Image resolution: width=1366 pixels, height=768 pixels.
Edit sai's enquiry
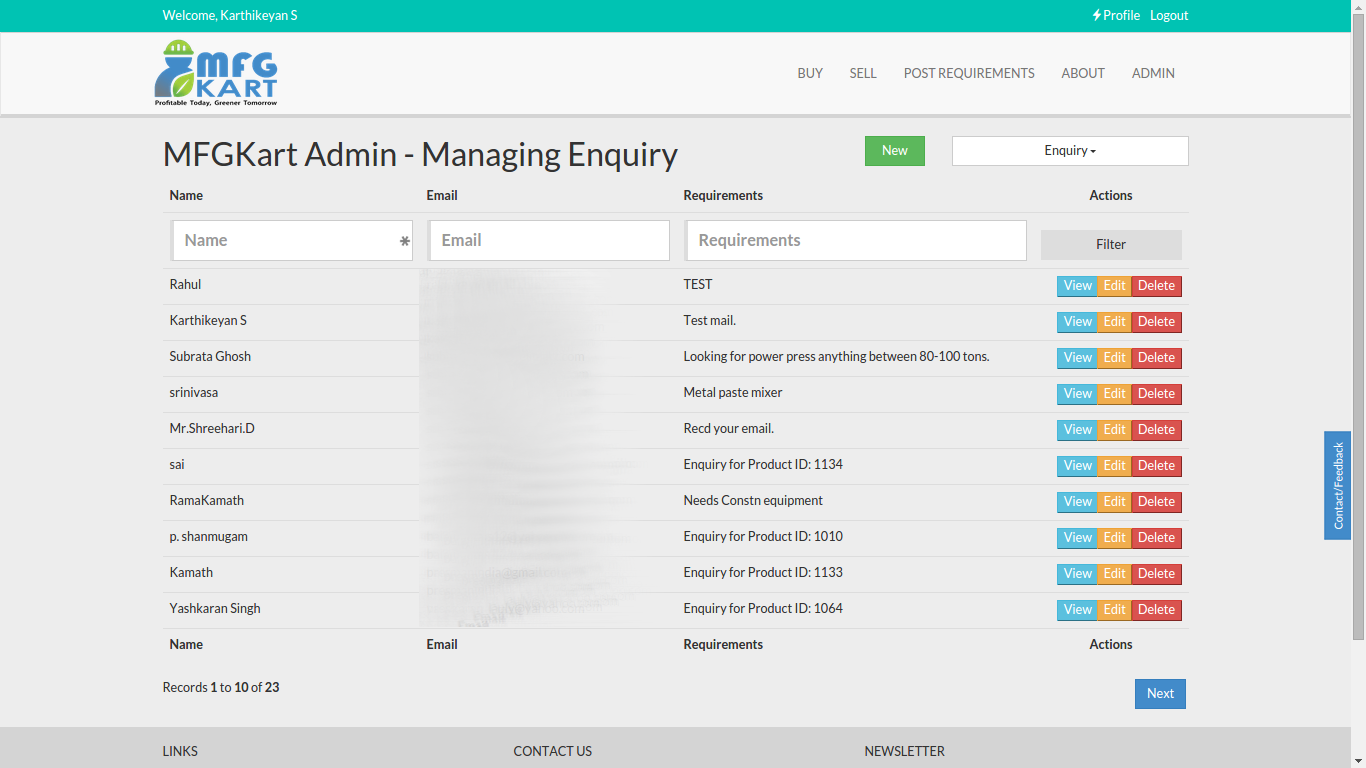[x=1114, y=466]
